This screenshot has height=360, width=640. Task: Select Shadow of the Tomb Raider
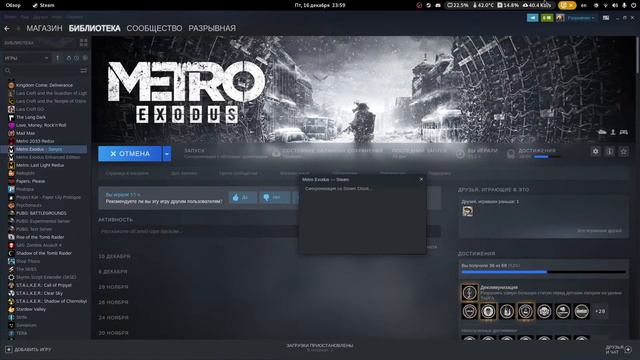click(x=44, y=253)
